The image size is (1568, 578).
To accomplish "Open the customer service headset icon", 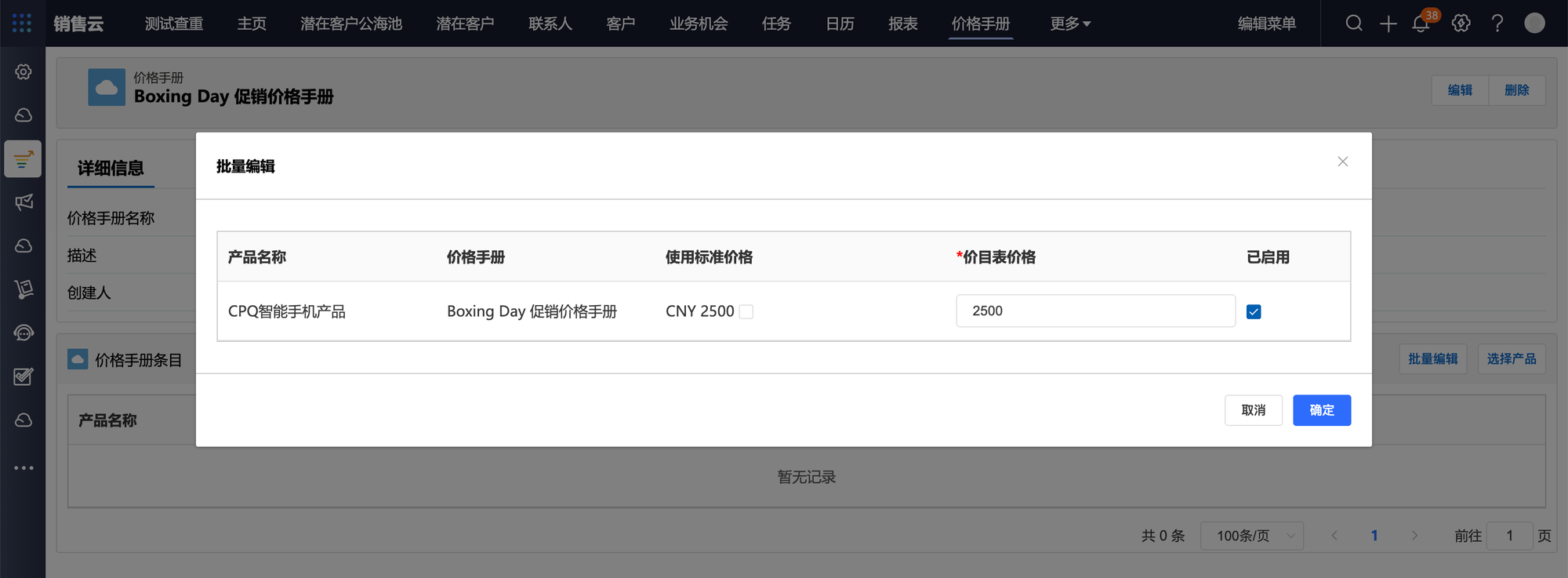I will coord(24,333).
